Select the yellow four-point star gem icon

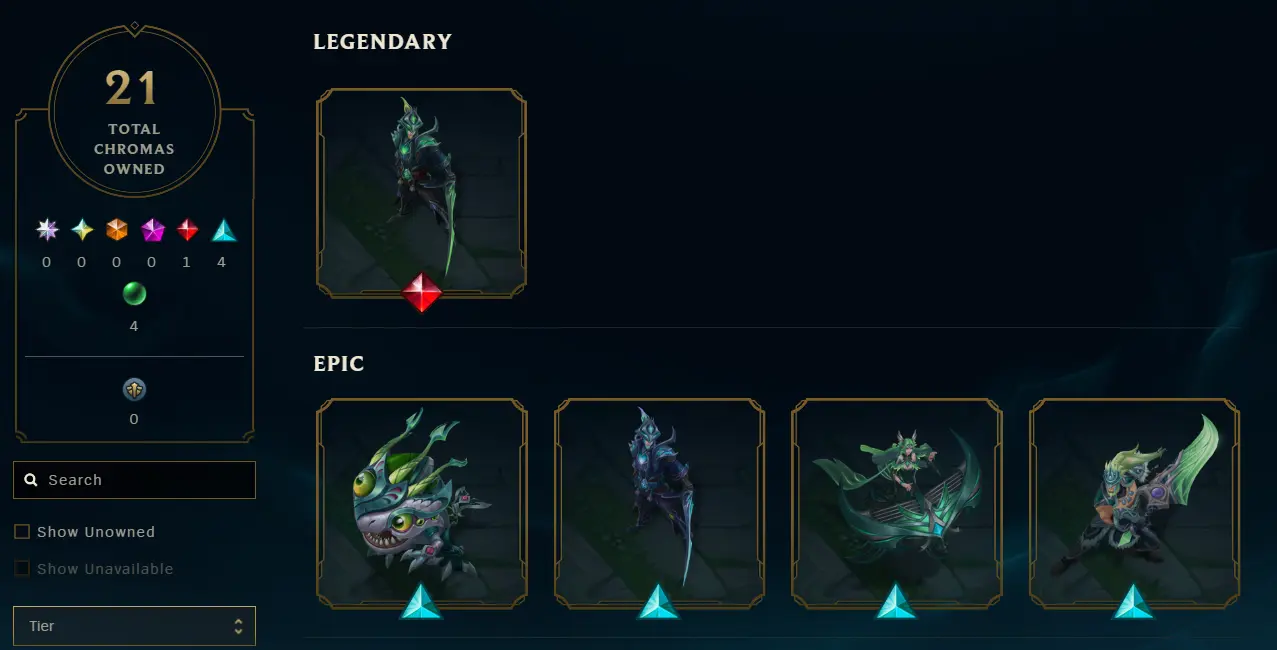click(82, 231)
